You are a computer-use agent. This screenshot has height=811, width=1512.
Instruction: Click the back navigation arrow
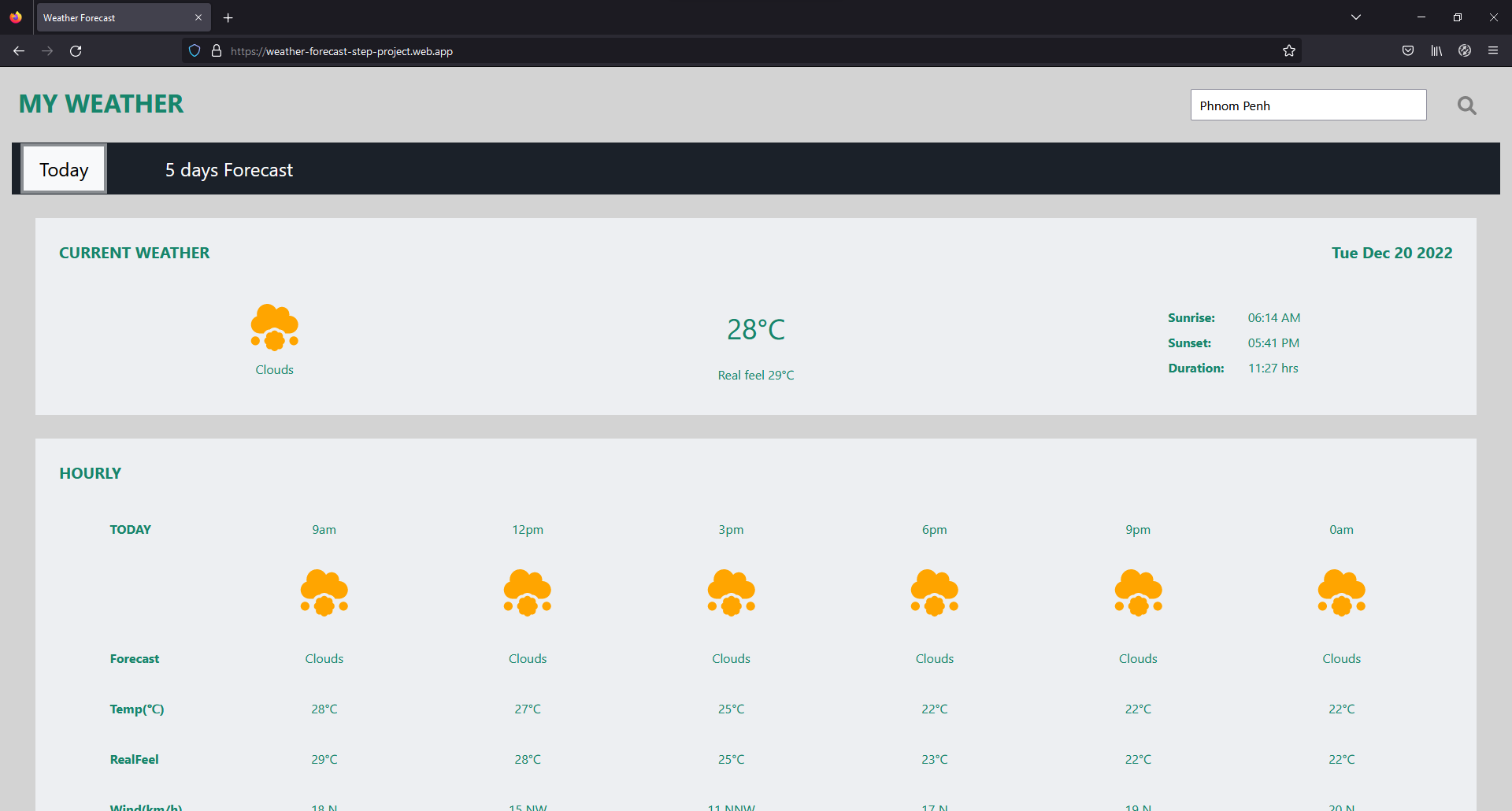click(18, 50)
